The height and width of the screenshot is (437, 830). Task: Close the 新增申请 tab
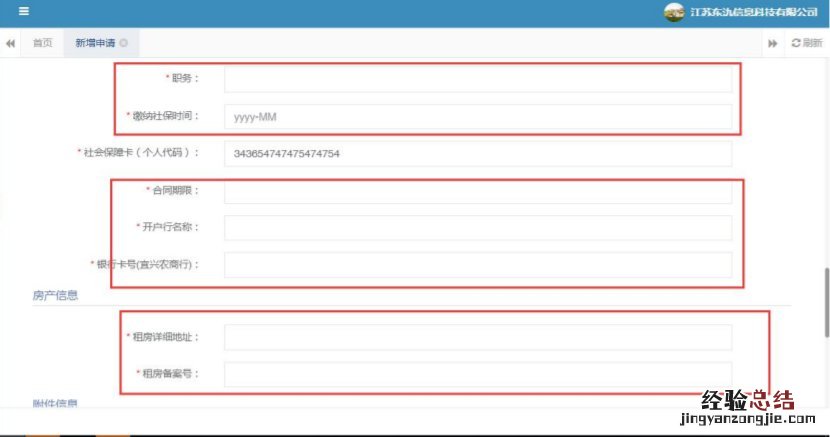(123, 43)
